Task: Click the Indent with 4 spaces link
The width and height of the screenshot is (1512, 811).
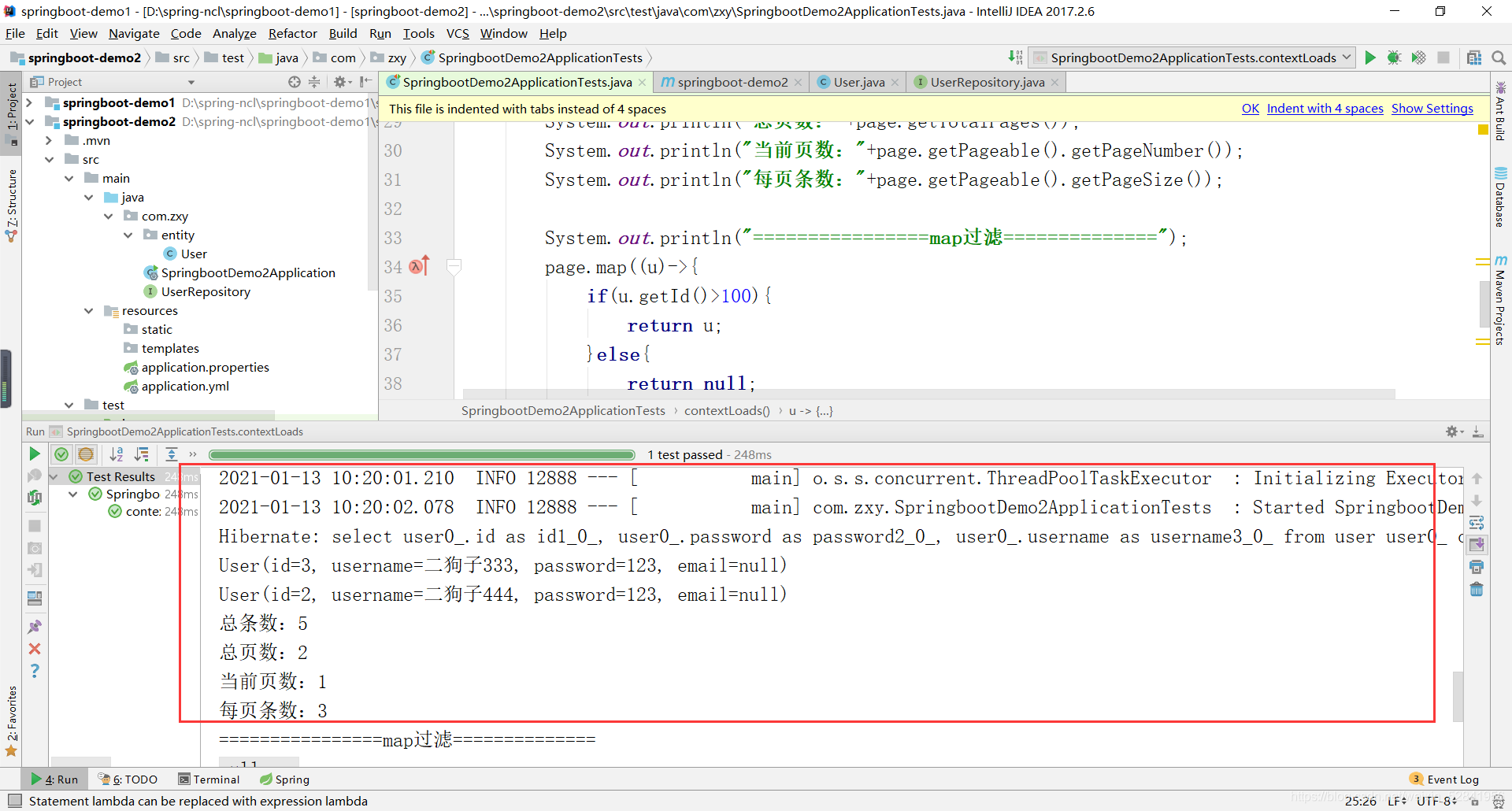Action: click(1325, 109)
